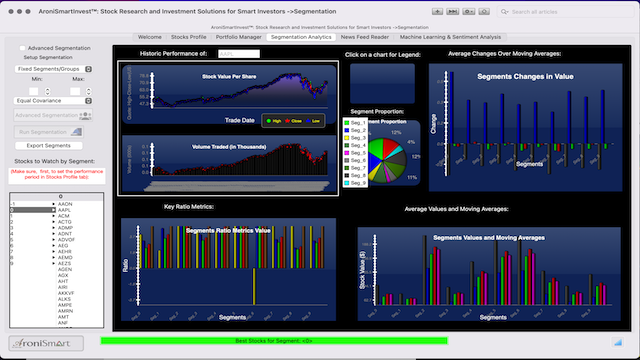
Task: Click the empty legend box under 'Click on a chart'
Action: [382, 83]
